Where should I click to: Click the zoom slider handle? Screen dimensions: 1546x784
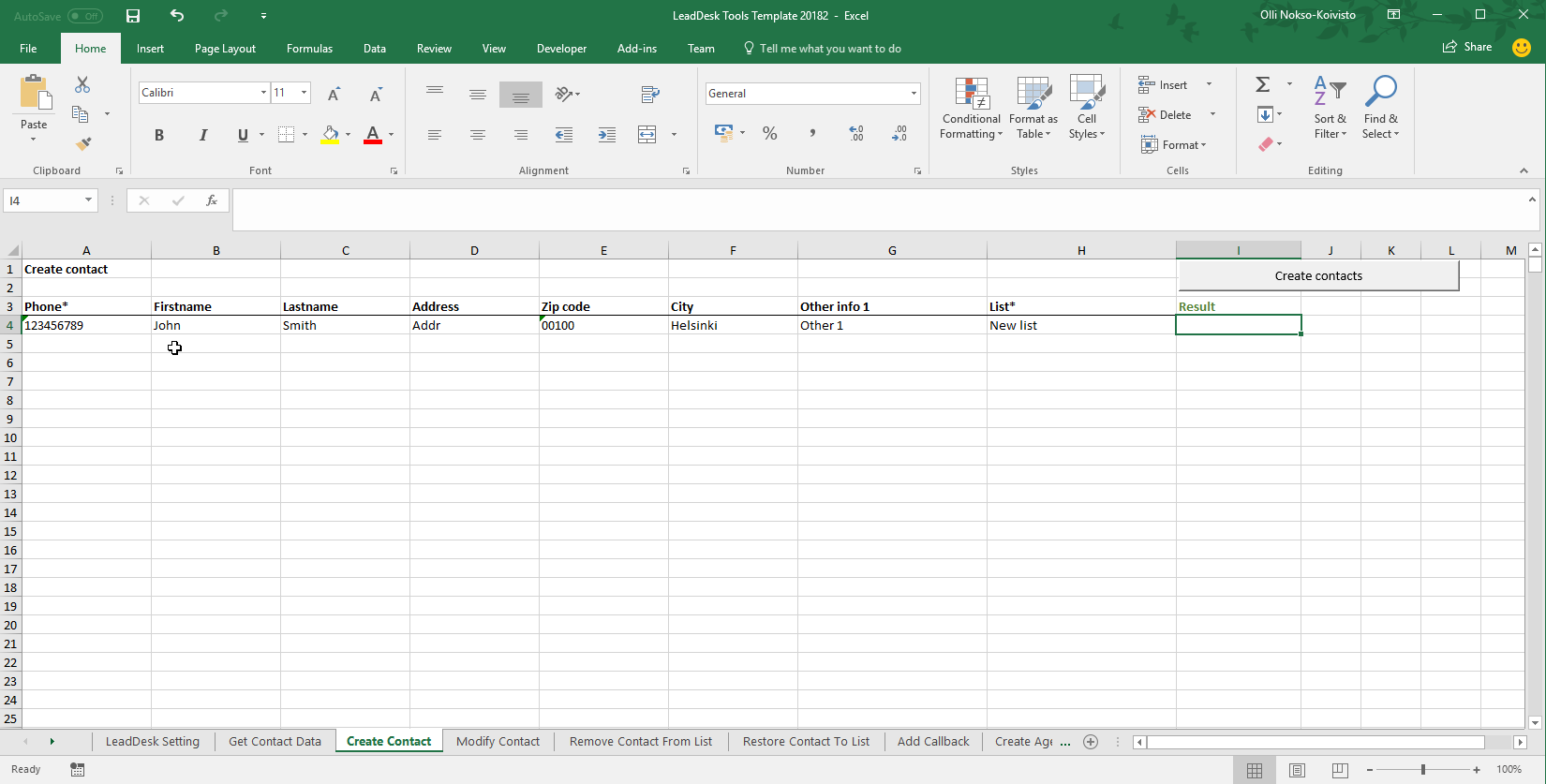click(x=1423, y=770)
